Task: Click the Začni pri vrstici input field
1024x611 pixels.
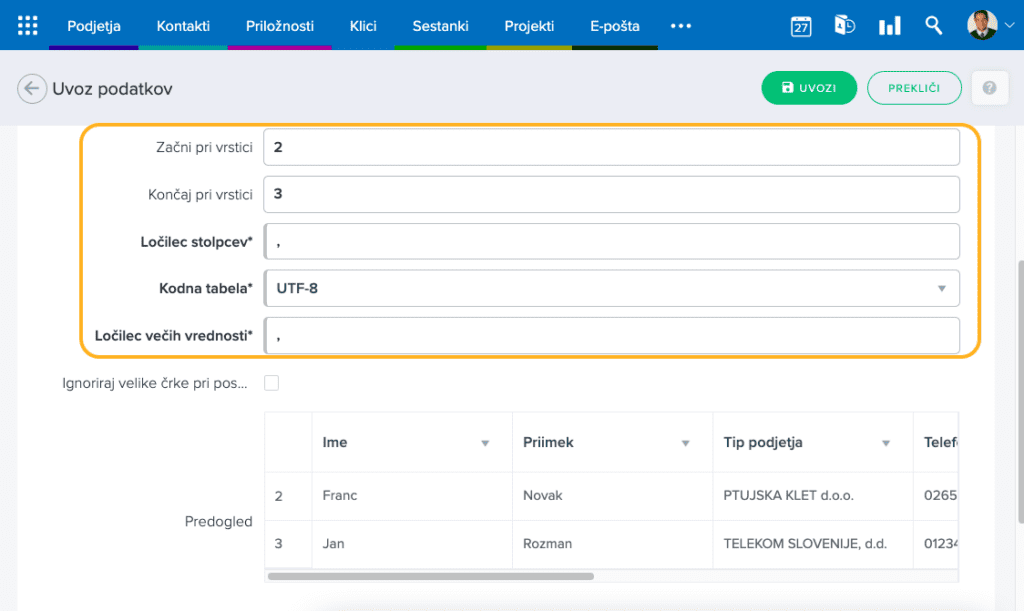Action: coord(610,147)
